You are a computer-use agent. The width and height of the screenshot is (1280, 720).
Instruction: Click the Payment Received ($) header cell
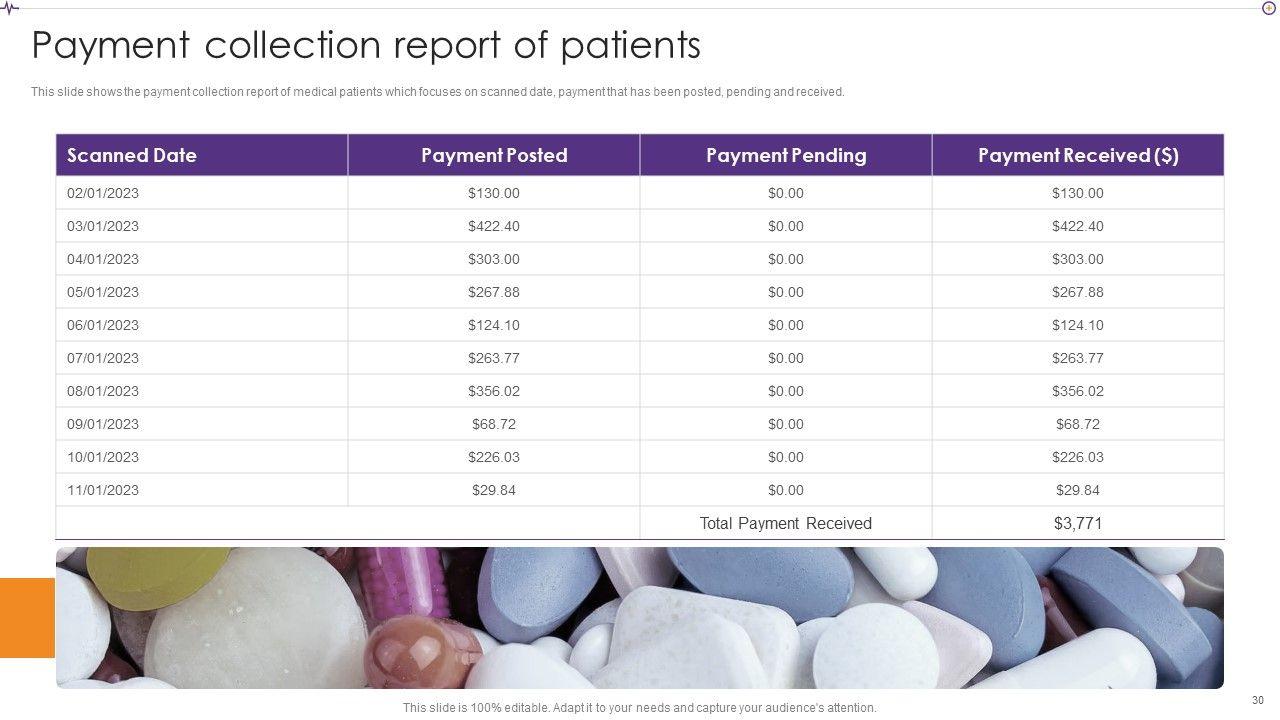[x=1078, y=155]
